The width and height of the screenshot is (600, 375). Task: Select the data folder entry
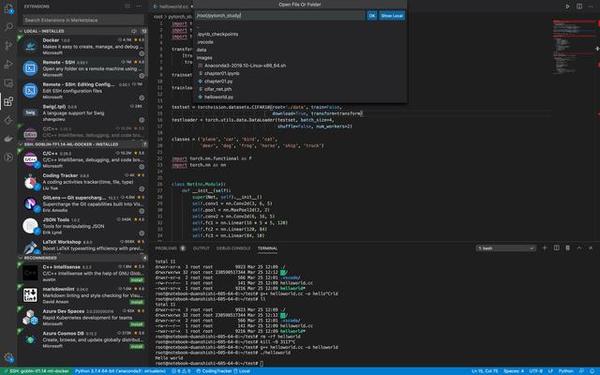pos(300,50)
